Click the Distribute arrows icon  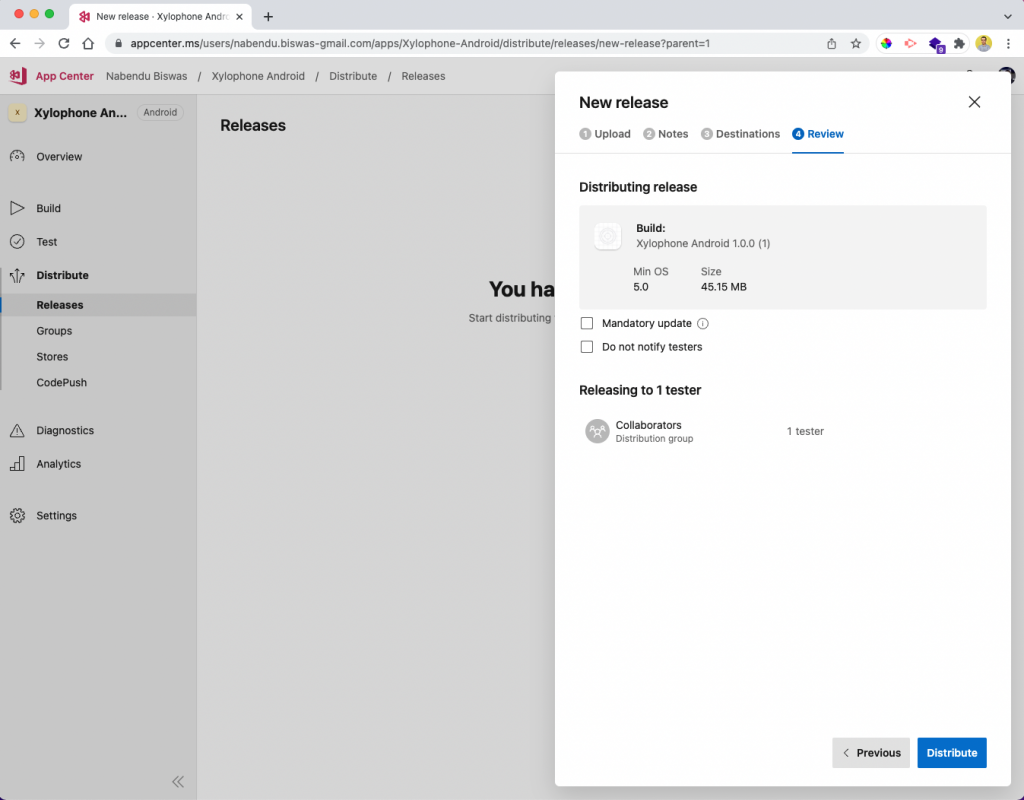pos(17,276)
